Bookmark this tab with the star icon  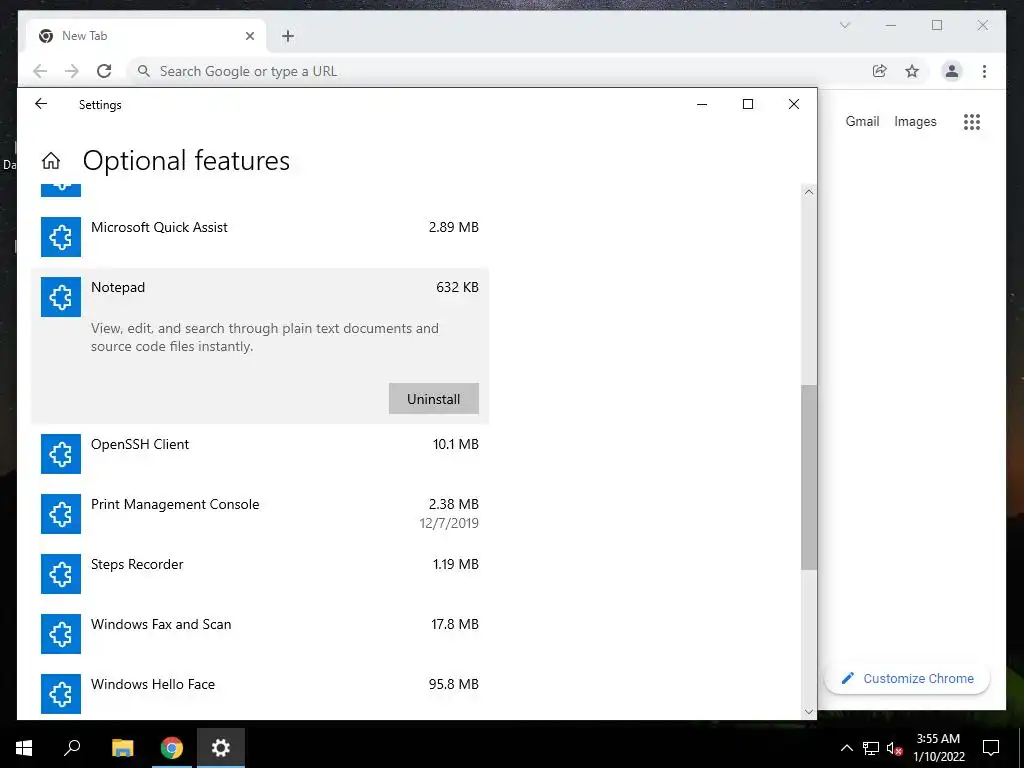912,71
